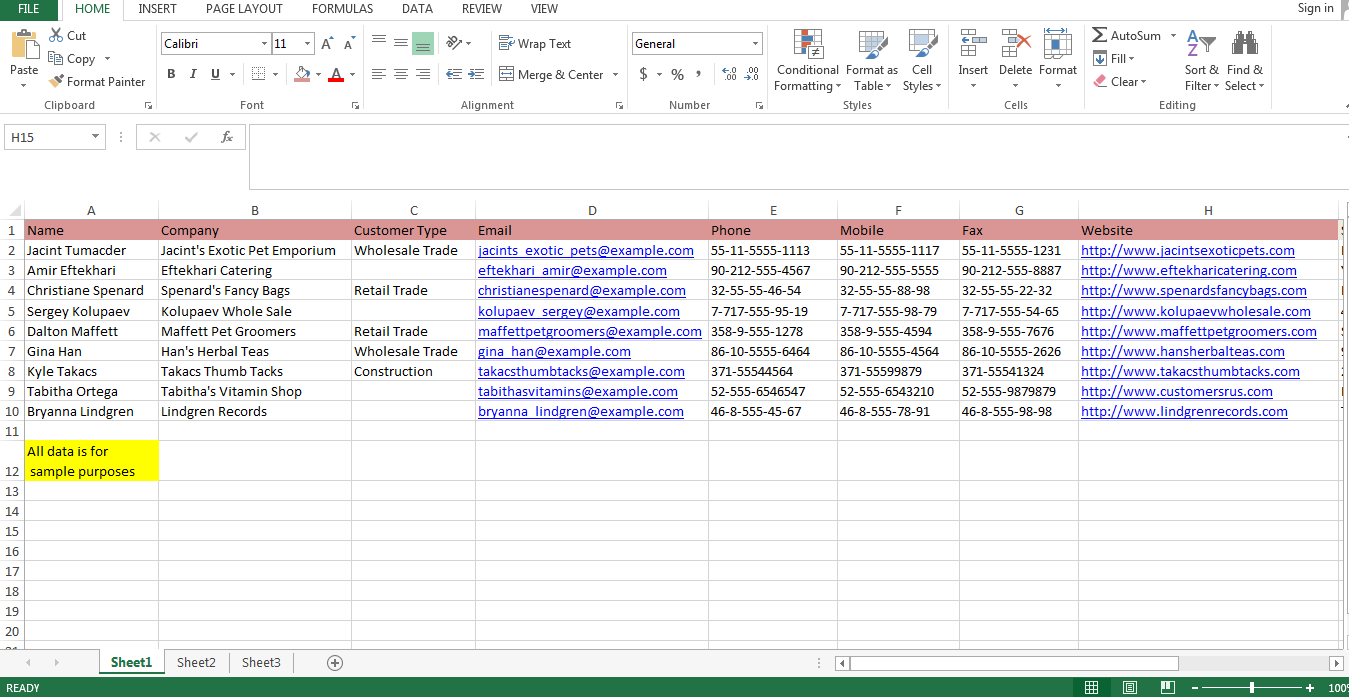Toggle Italic formatting
The image size is (1349, 697).
click(193, 74)
